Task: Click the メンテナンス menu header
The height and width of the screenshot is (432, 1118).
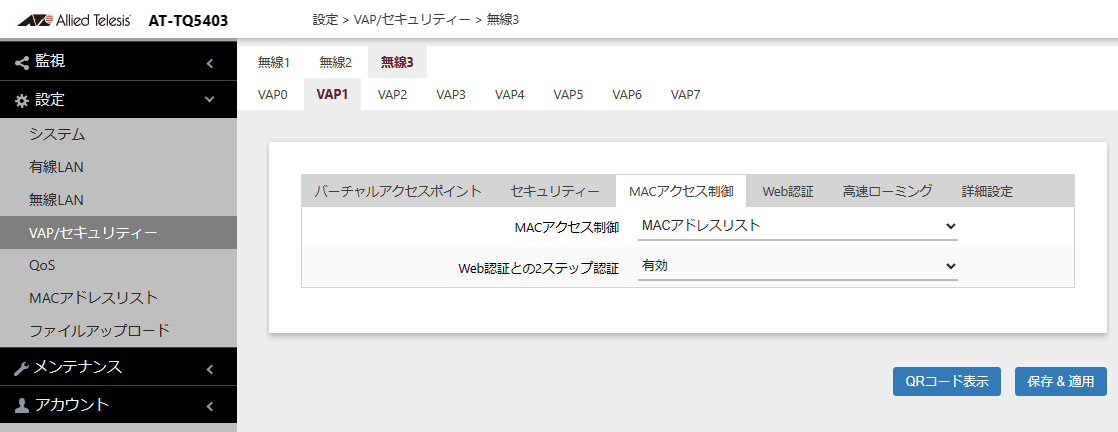Action: 118,368
